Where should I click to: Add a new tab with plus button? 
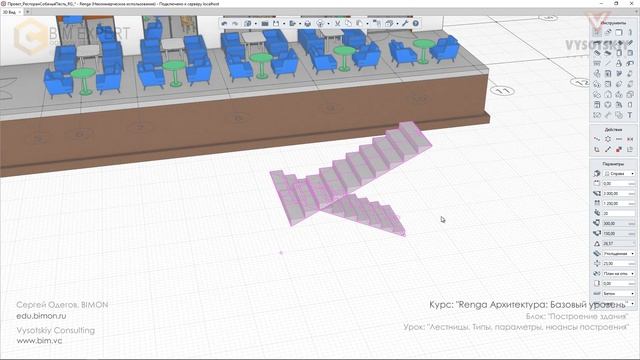click(x=27, y=12)
